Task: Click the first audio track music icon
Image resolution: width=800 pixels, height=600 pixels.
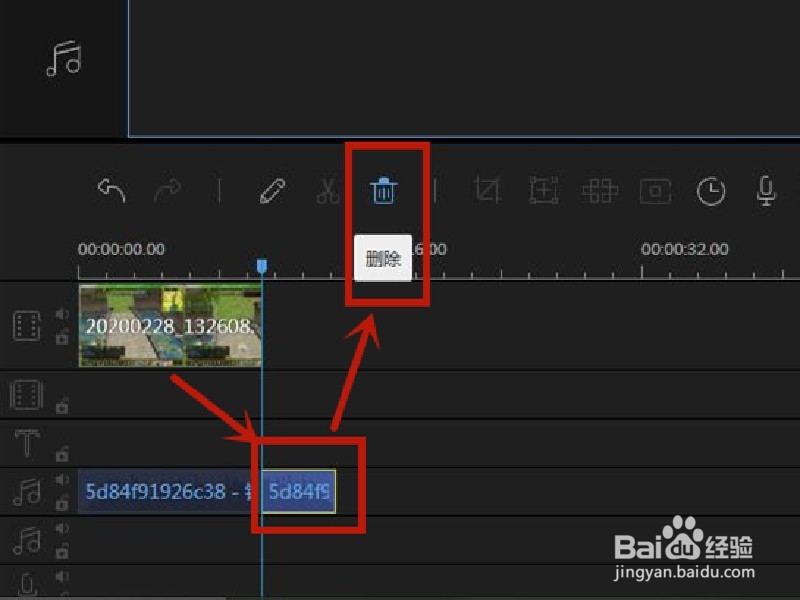Action: tap(27, 491)
